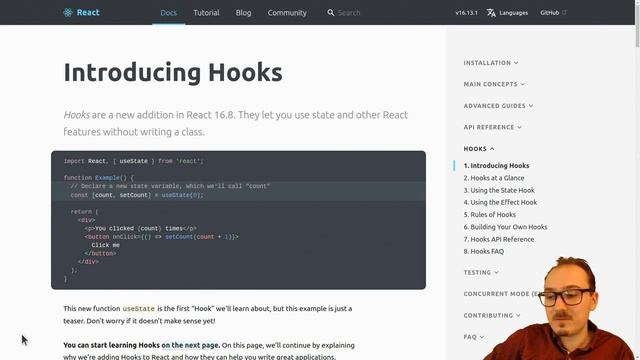Click the React atom logo icon
The height and width of the screenshot is (360, 640).
68,13
